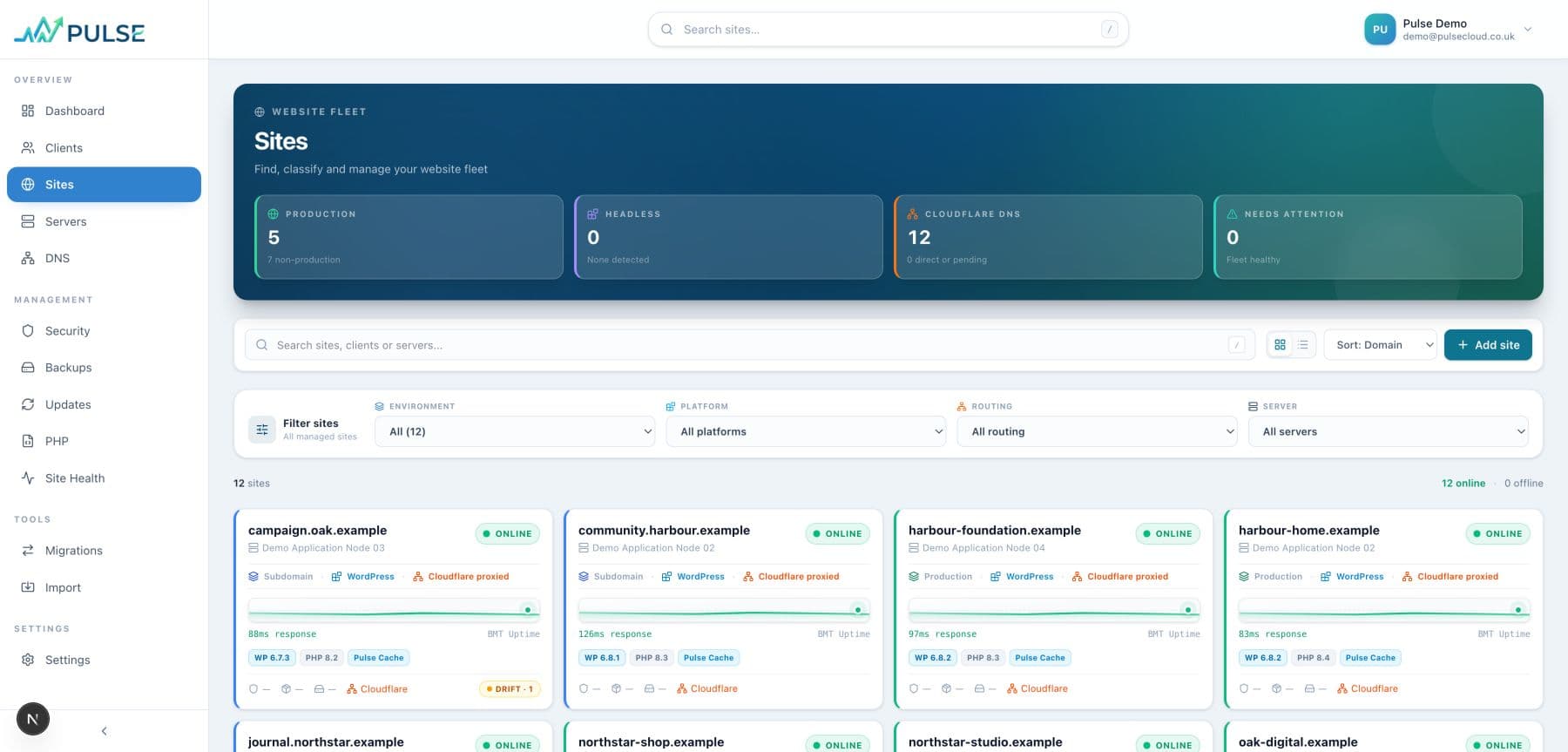Click WordPress label on harbour-foundation.example
The height and width of the screenshot is (752, 1568).
1022,577
